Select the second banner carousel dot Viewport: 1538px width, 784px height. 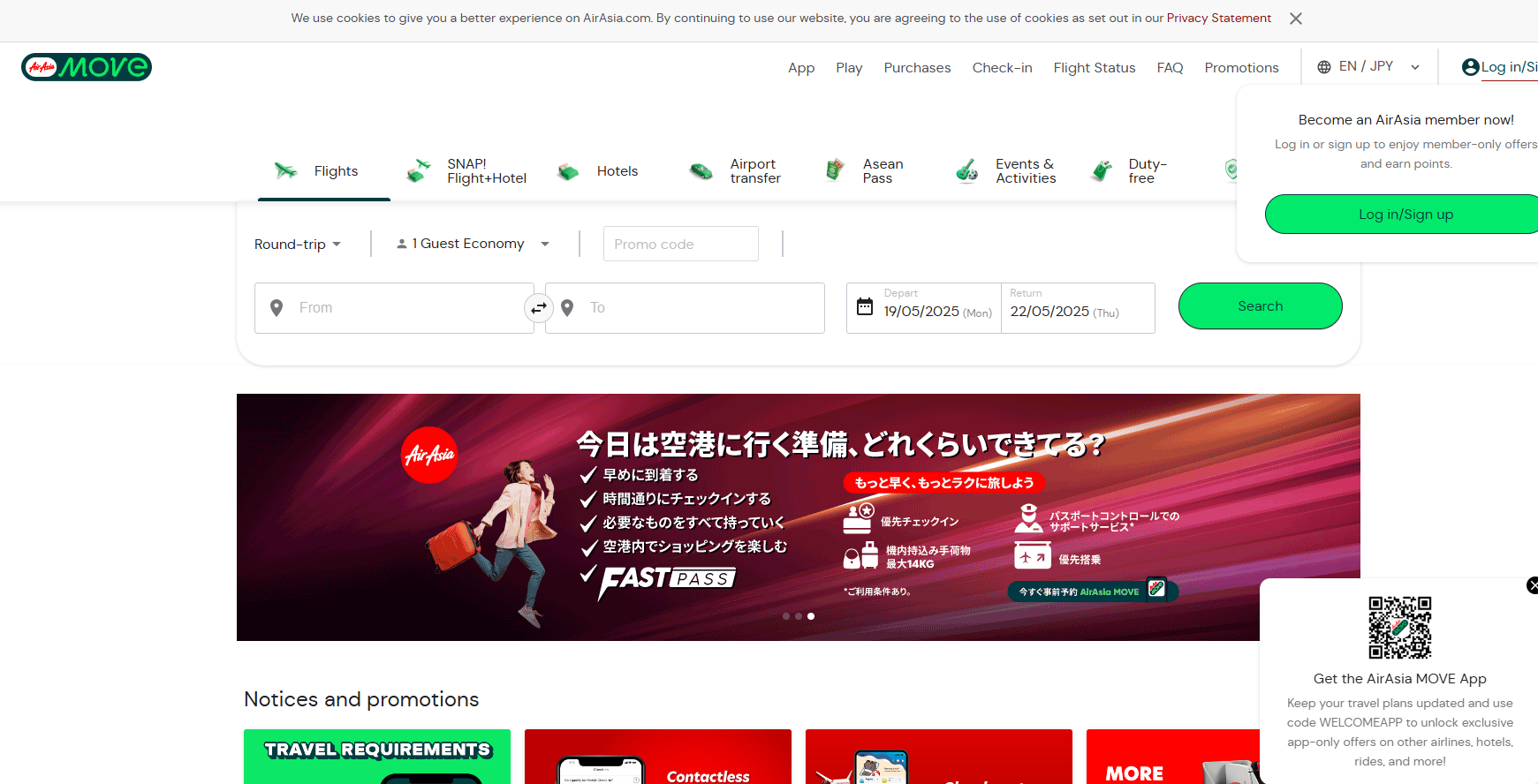coord(799,616)
